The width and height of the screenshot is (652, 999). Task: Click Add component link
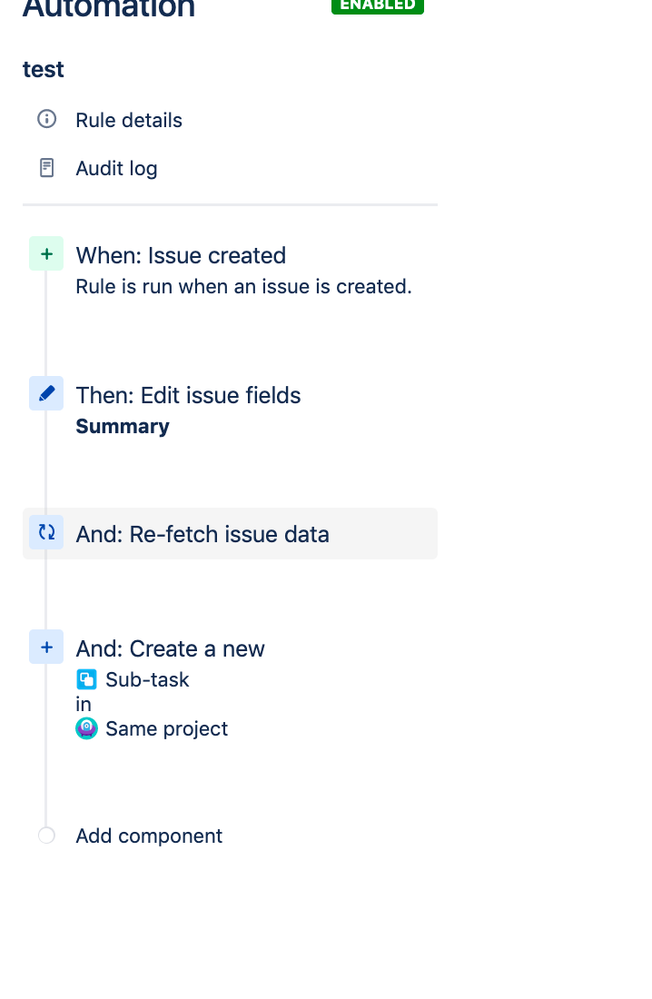tap(149, 836)
